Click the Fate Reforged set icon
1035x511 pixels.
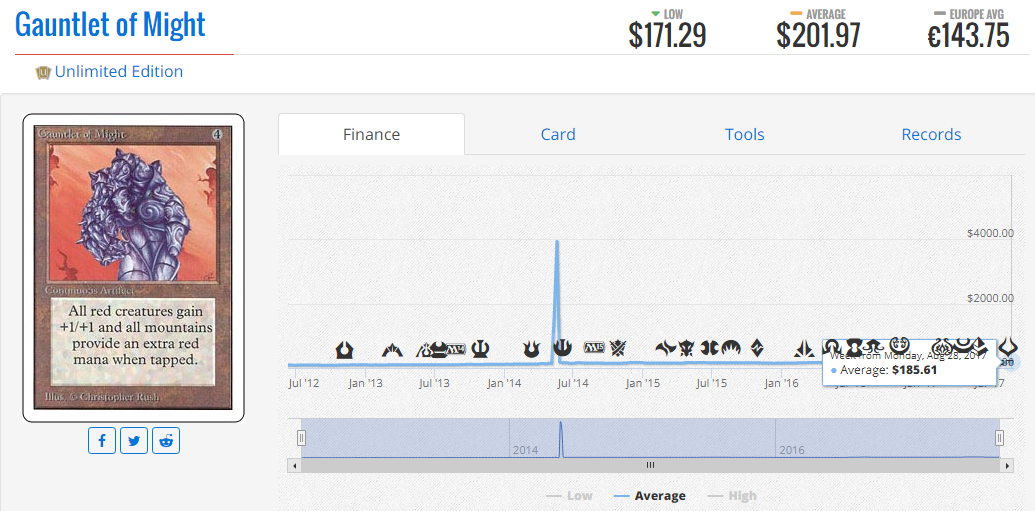665,348
